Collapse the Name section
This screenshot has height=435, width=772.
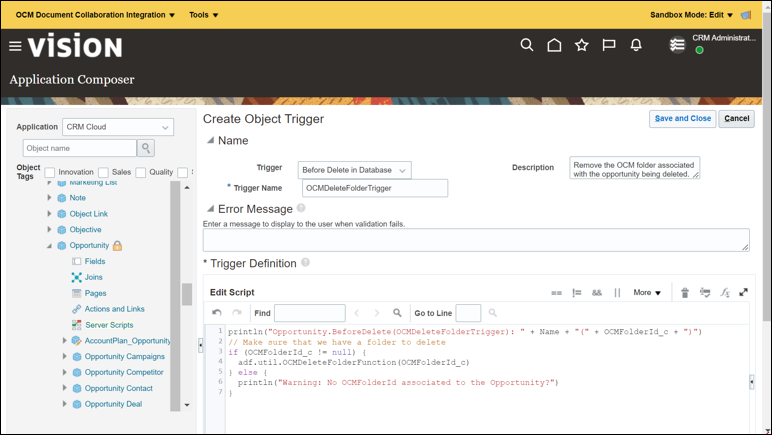pyautogui.click(x=210, y=140)
